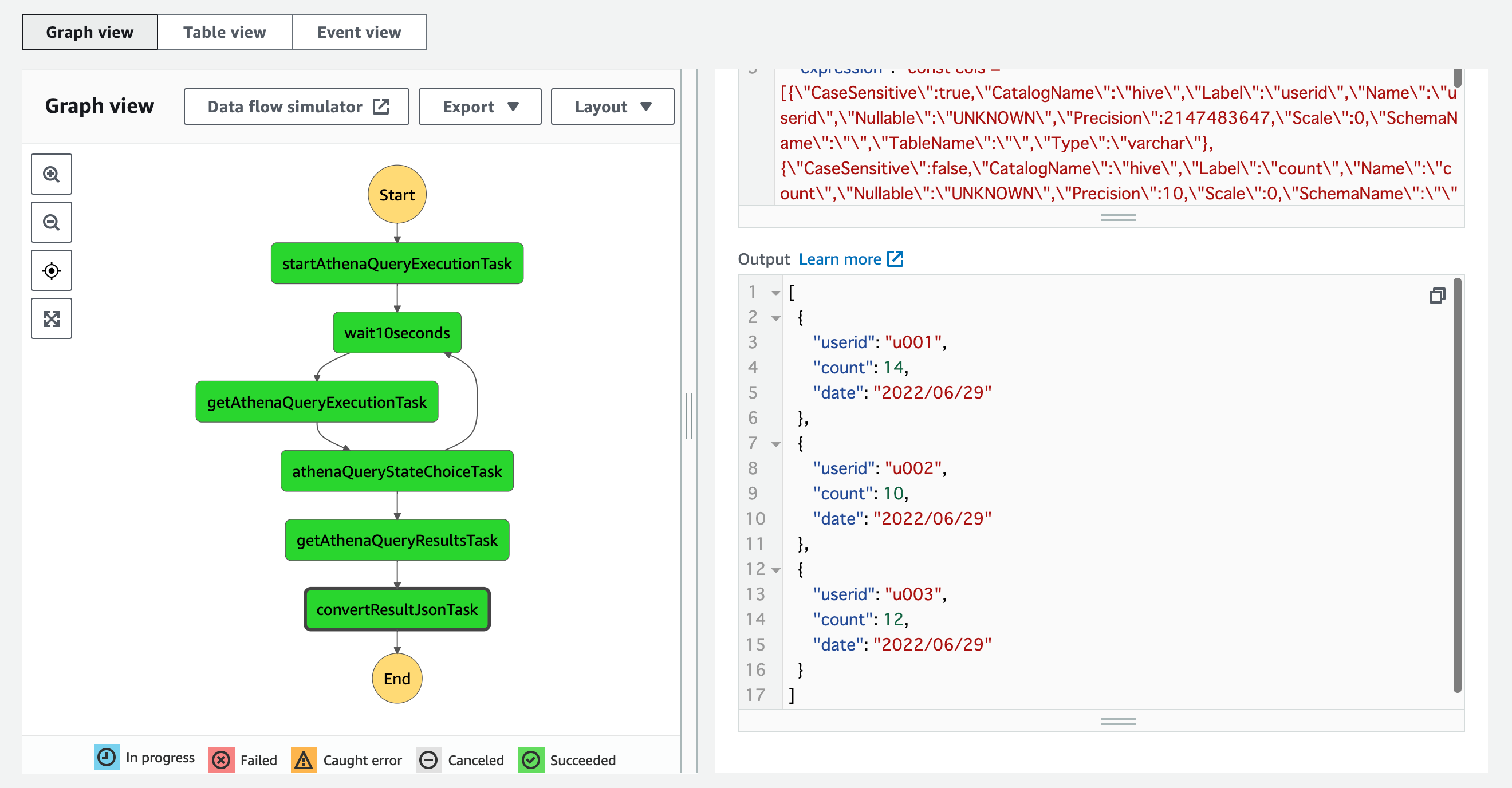Screen dimensions: 1512x788
Task: Open the Data flow simulator
Action: click(x=297, y=107)
